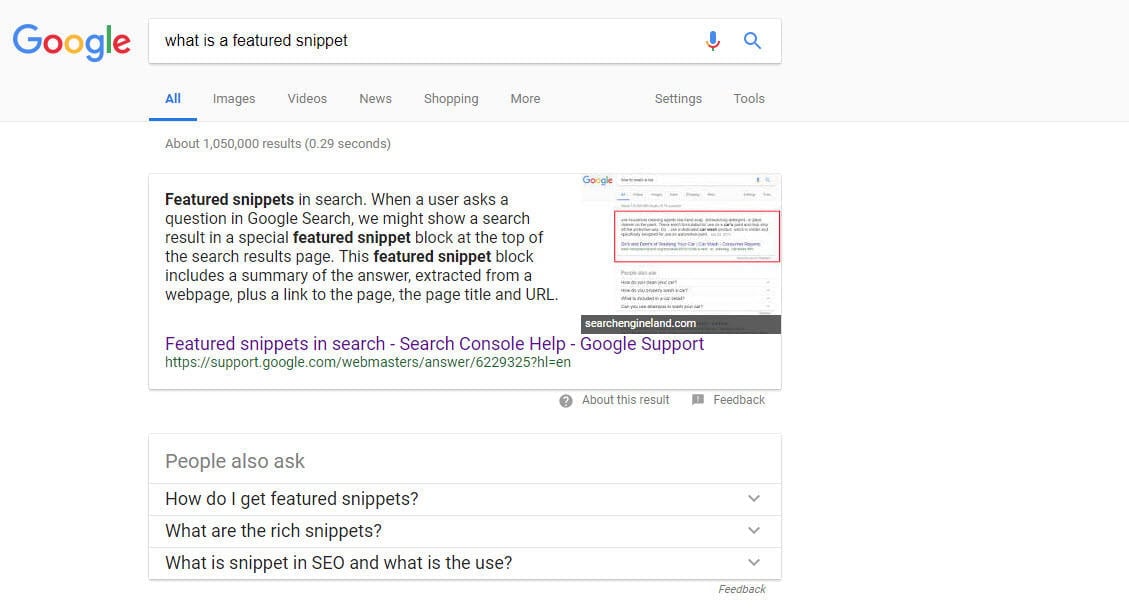
Task: Click the People also ask heading
Action: [235, 461]
